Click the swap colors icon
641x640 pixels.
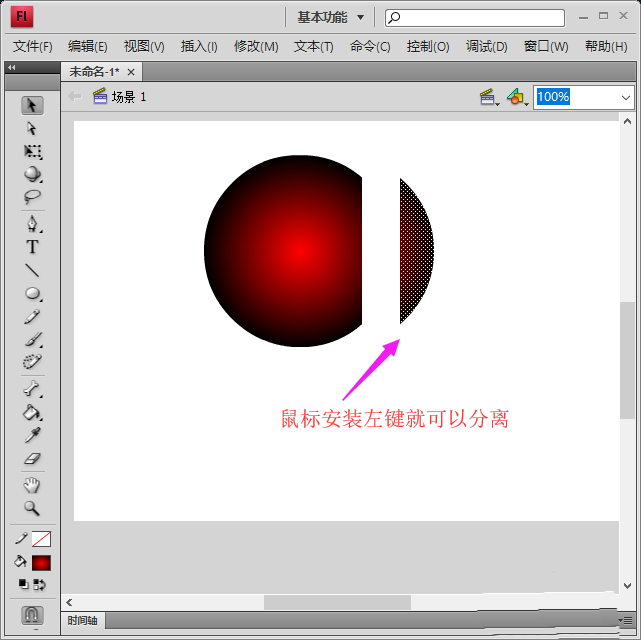pos(39,585)
